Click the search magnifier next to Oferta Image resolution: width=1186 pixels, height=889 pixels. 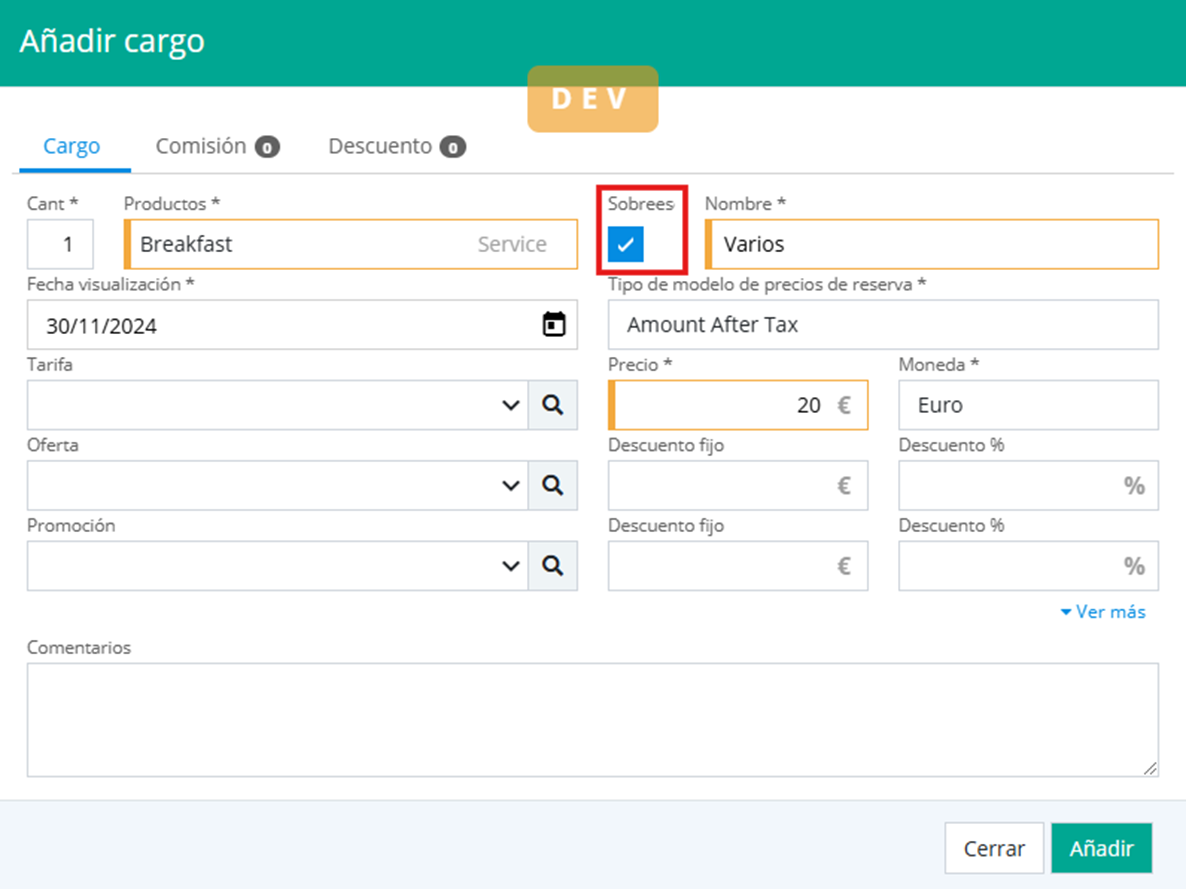552,485
